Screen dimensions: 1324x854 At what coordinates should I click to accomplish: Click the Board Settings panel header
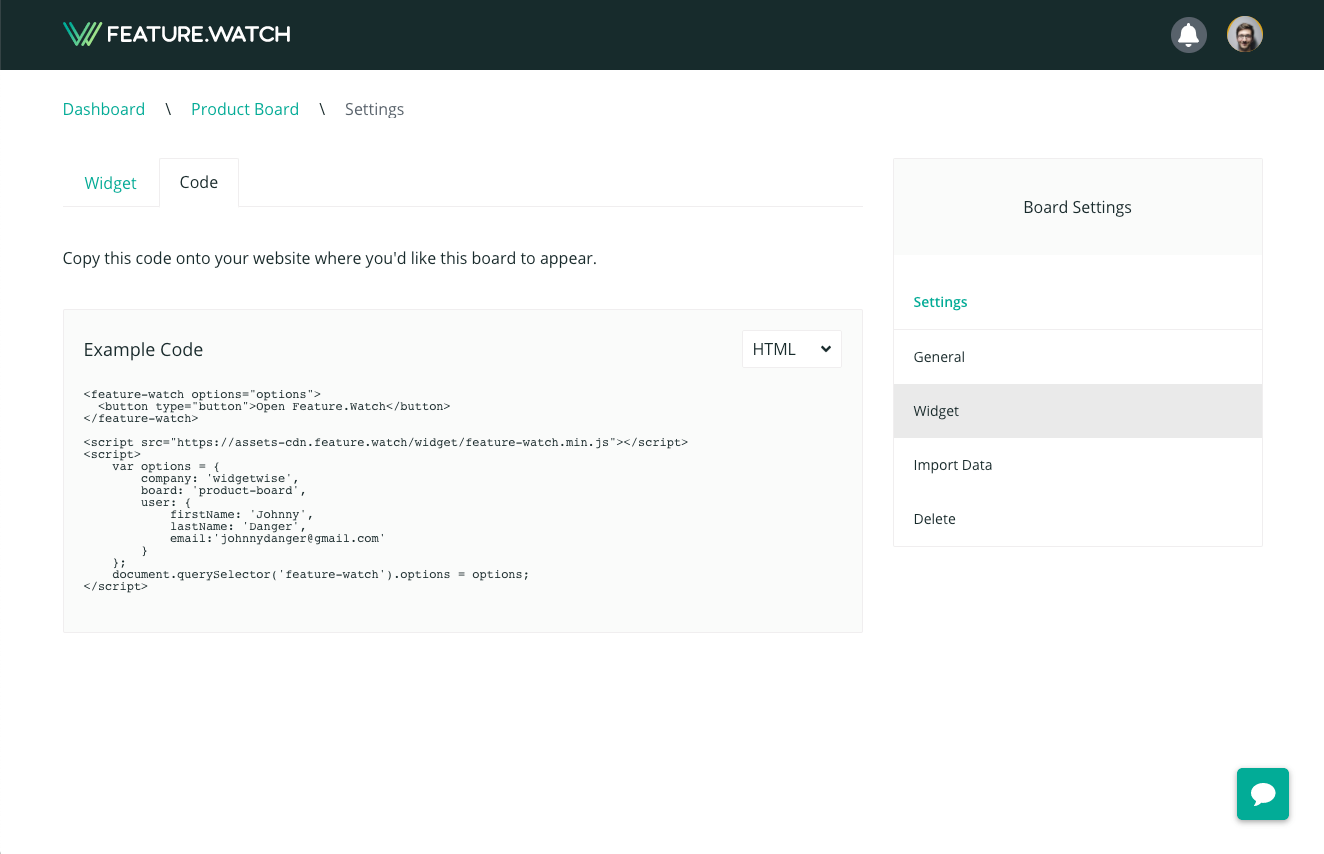pyautogui.click(x=1077, y=207)
